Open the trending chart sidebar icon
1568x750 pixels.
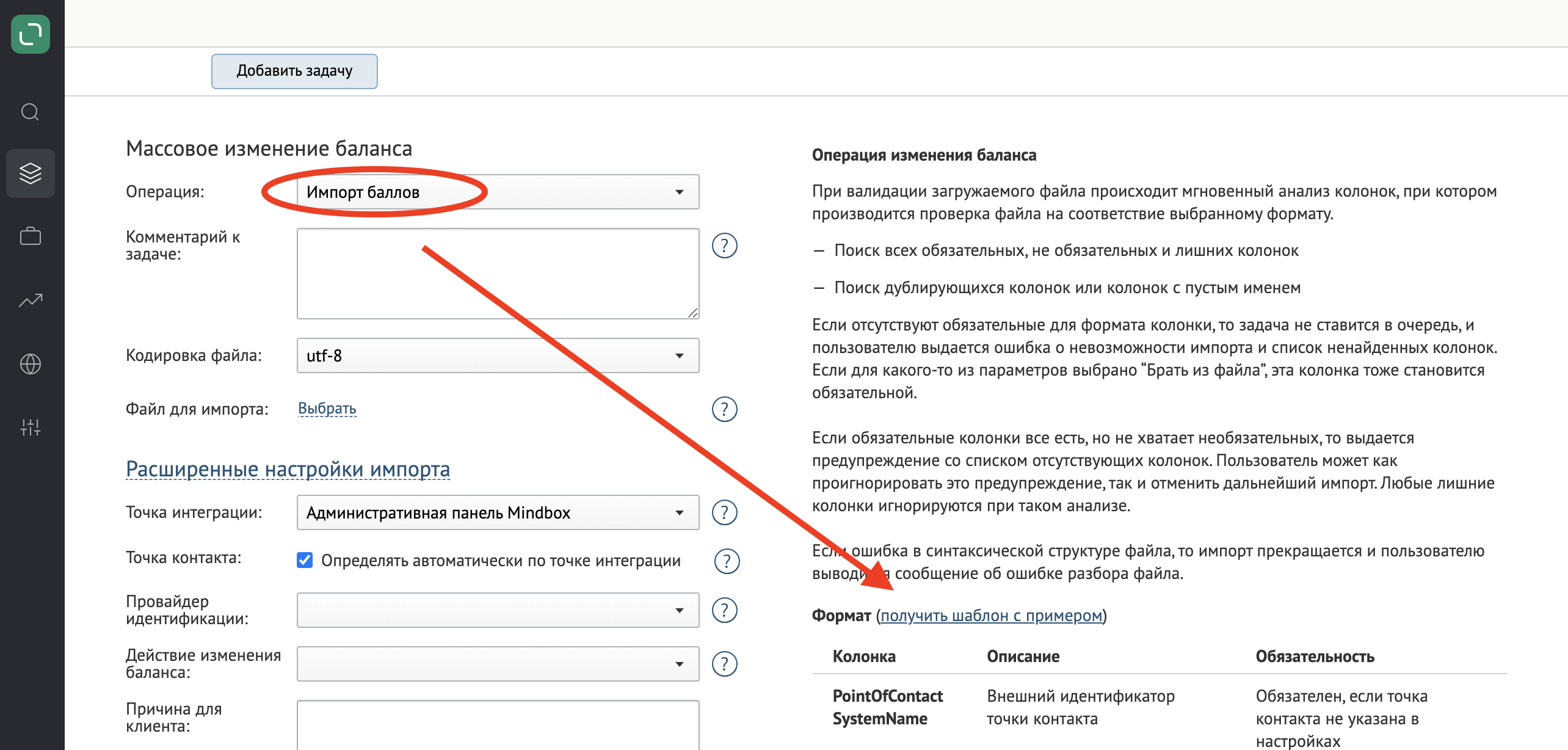click(31, 300)
